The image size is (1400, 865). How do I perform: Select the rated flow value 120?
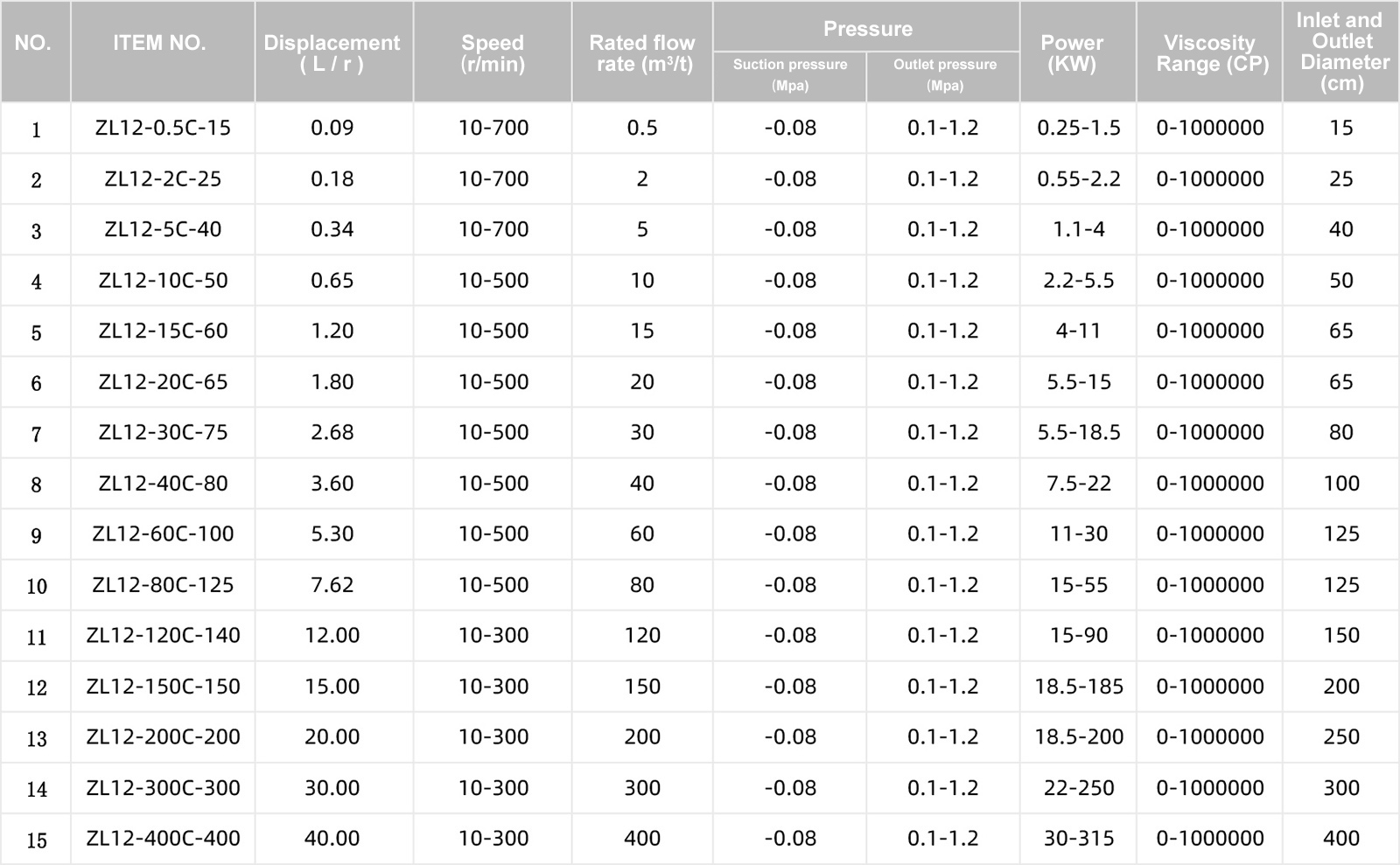click(642, 635)
